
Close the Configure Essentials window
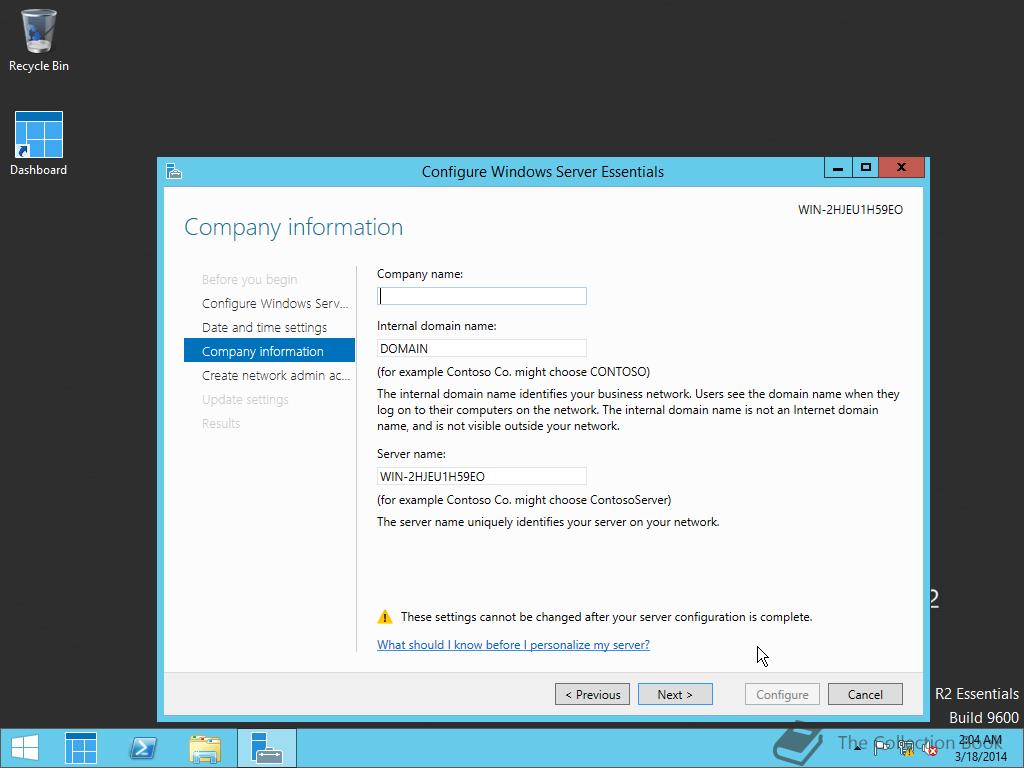pyautogui.click(x=901, y=168)
